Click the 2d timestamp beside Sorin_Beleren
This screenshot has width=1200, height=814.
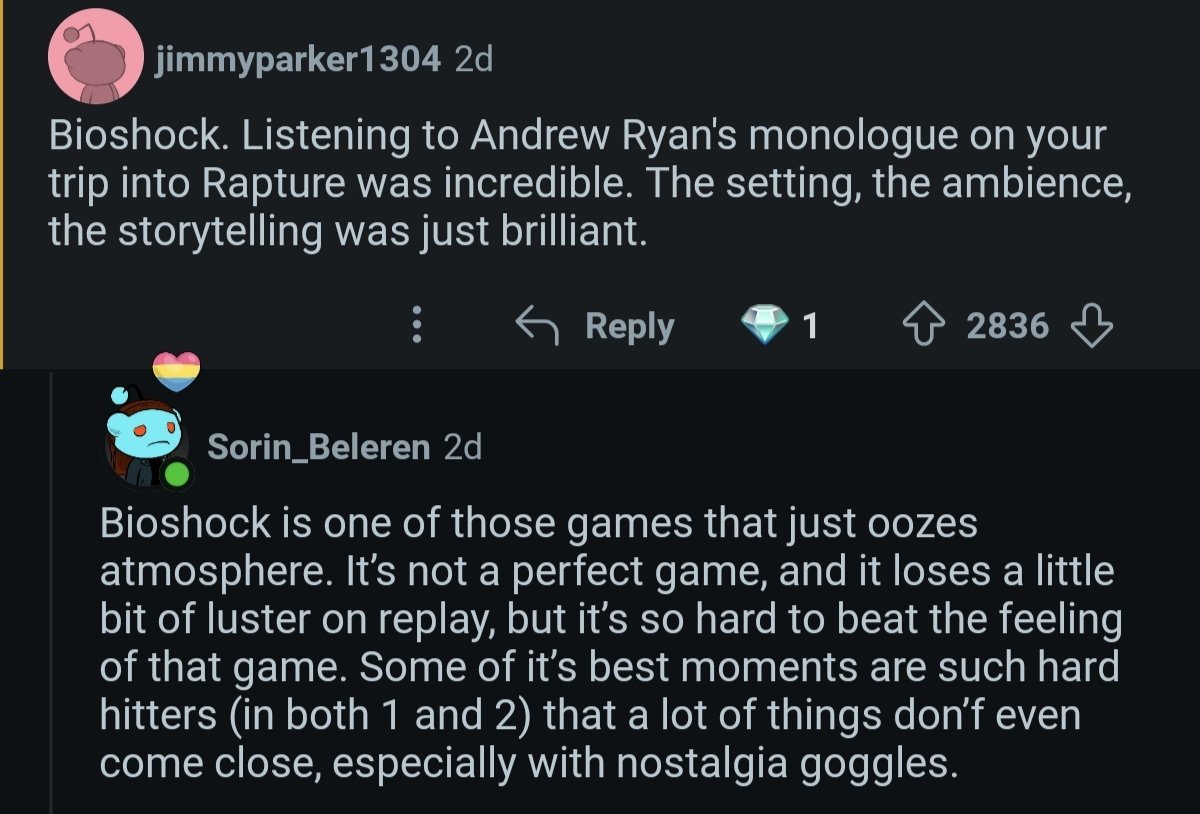[x=462, y=447]
